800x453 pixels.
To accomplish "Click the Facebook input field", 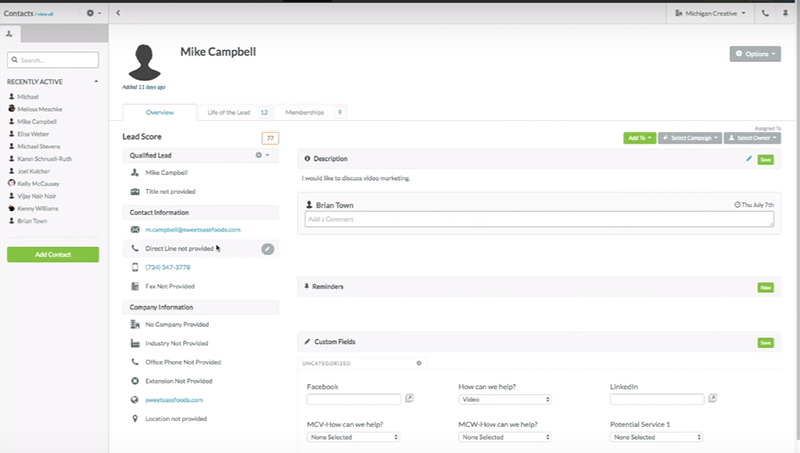I will point(354,399).
